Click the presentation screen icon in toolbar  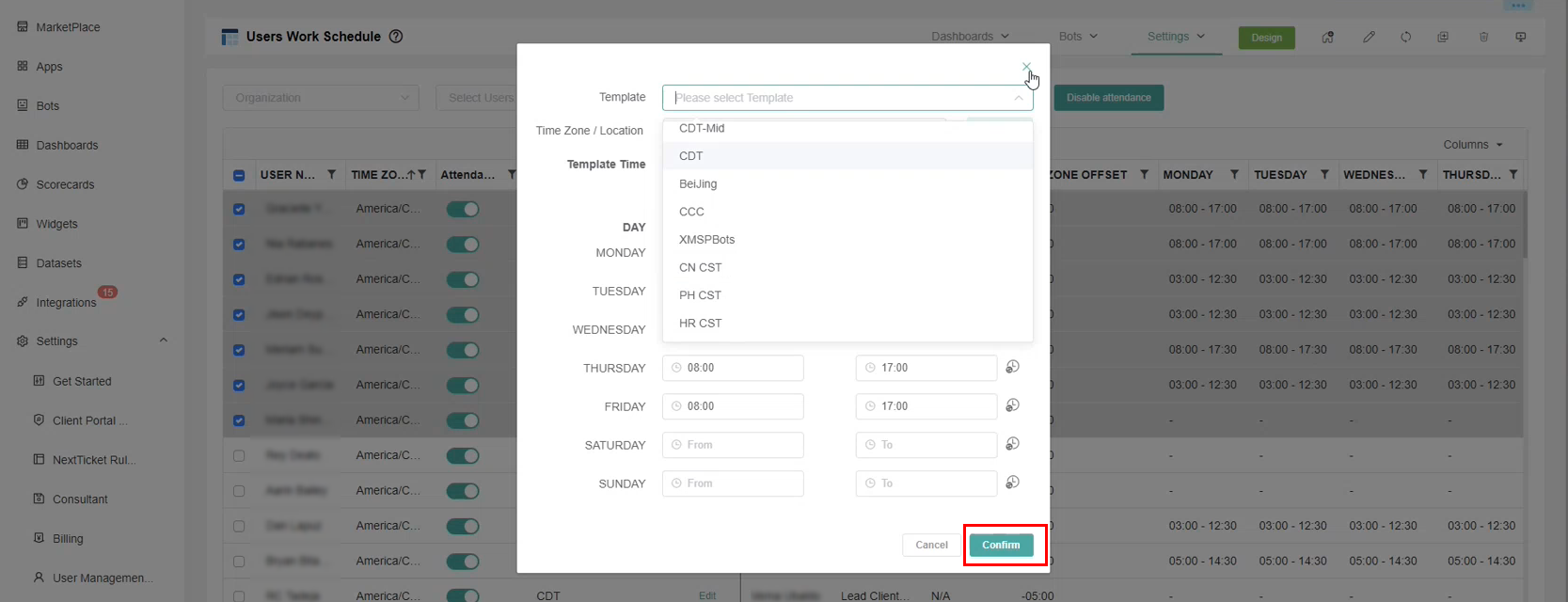1521,38
